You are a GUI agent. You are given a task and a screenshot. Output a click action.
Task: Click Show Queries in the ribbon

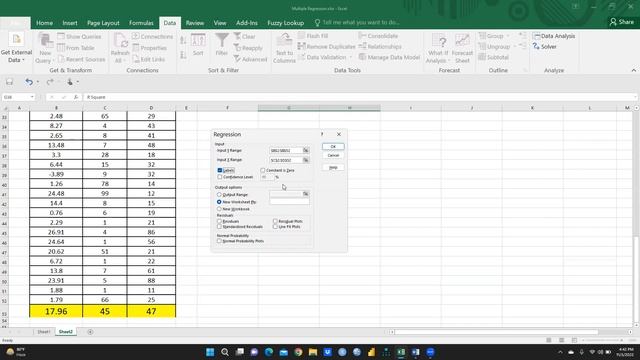click(x=80, y=36)
